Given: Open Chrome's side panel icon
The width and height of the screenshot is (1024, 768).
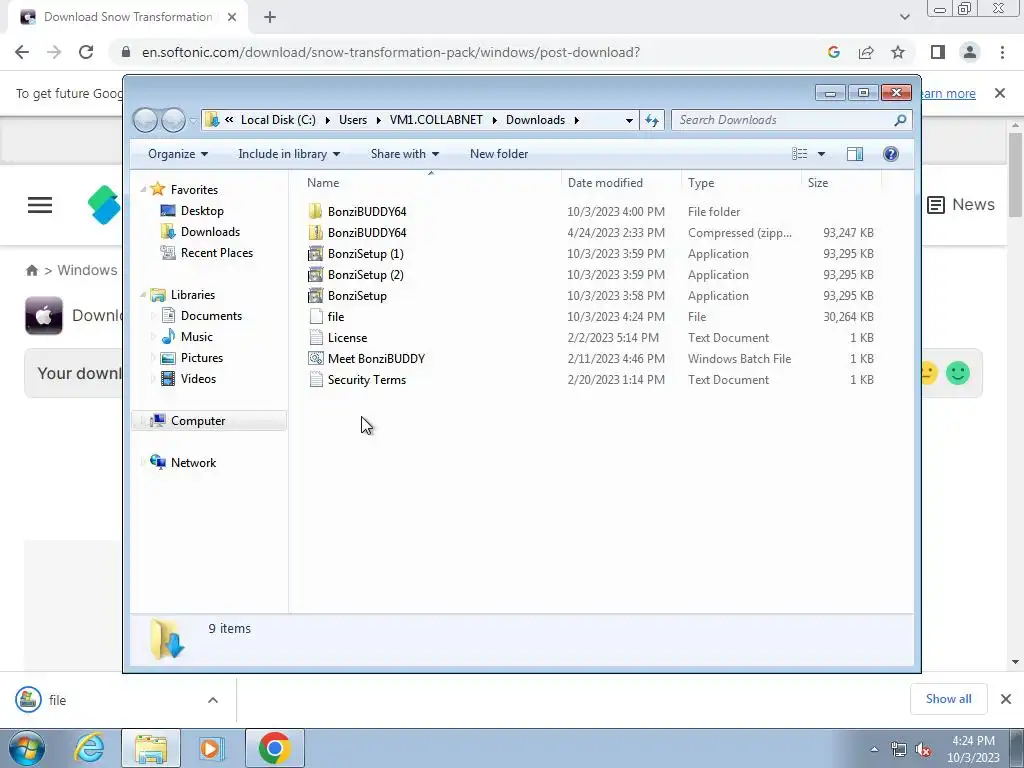Looking at the screenshot, I should 938,52.
